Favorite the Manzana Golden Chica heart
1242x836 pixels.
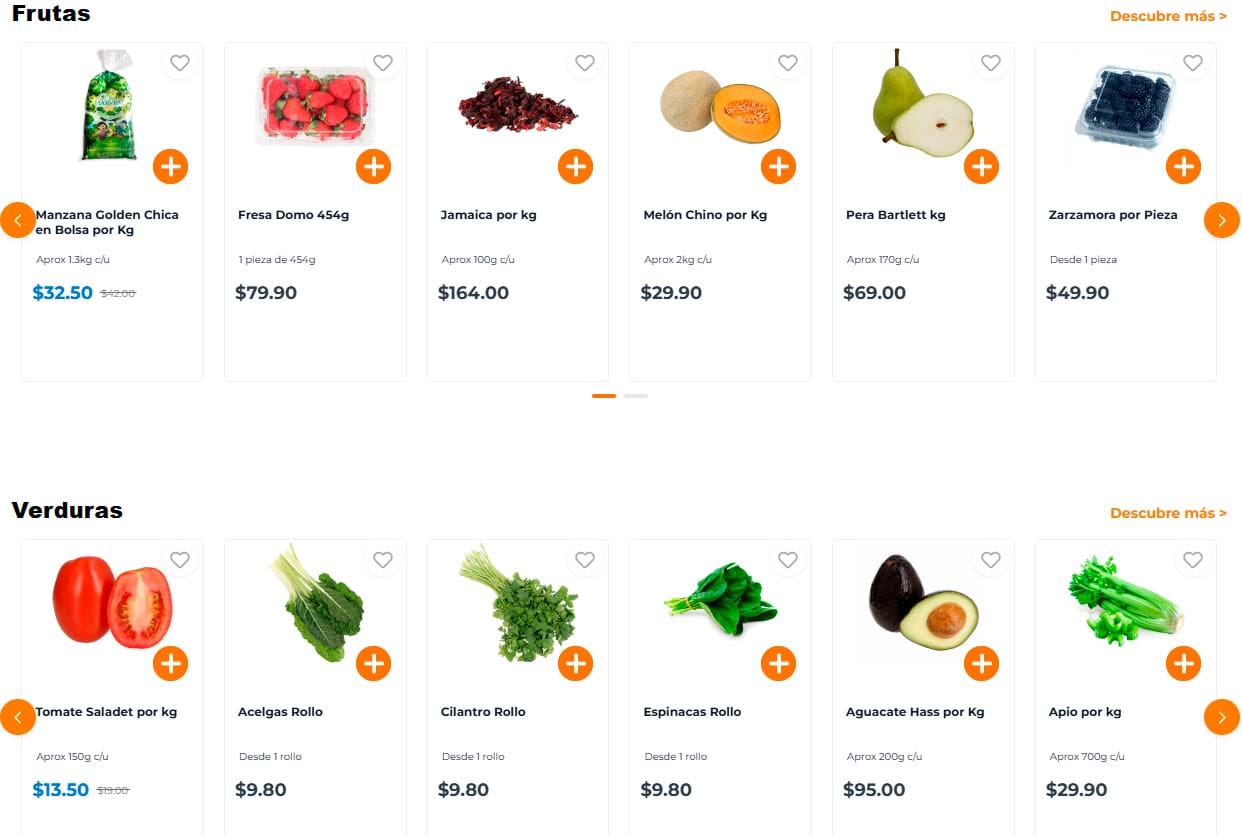180,63
